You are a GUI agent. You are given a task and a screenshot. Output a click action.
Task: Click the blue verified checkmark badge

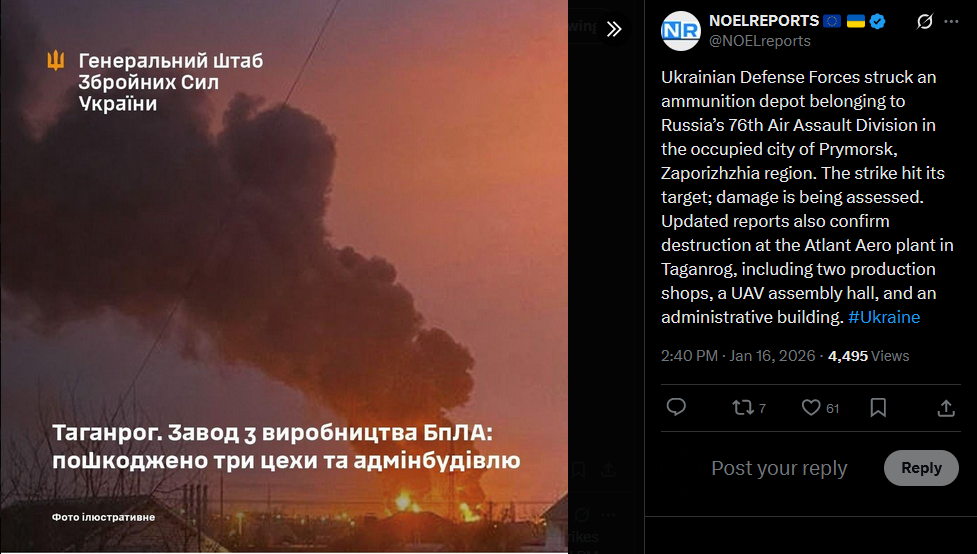(877, 21)
